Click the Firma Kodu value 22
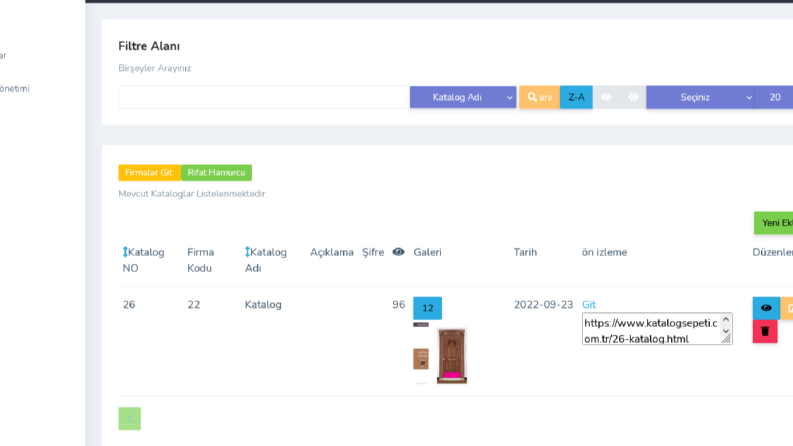Screen dimensions: 793x446 coord(194,304)
